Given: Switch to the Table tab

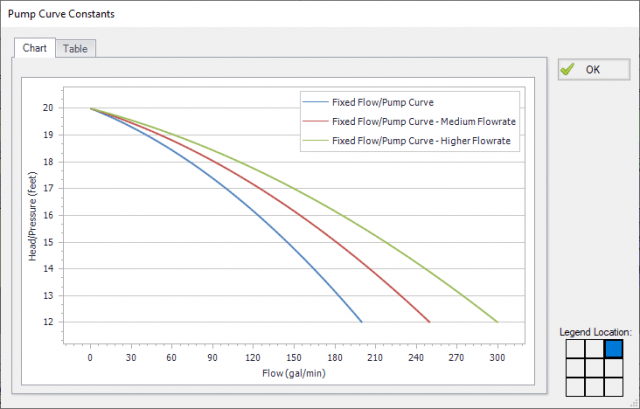Looking at the screenshot, I should [x=76, y=49].
